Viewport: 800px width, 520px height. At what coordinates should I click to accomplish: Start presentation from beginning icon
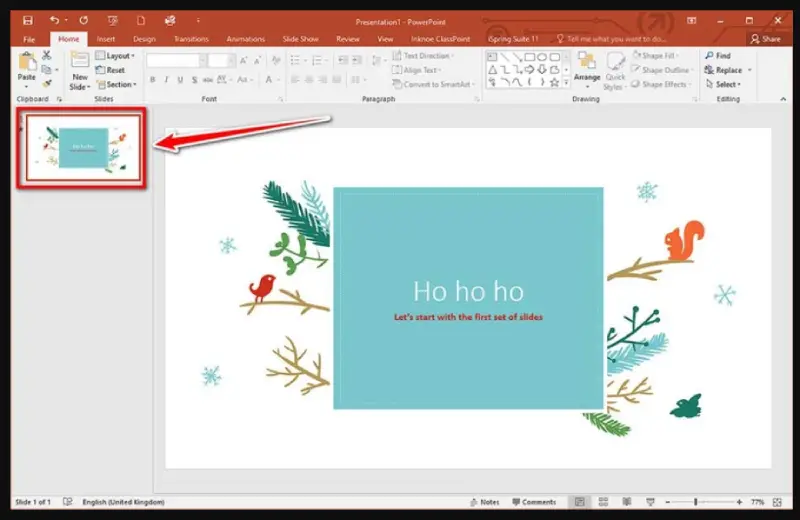[x=112, y=20]
